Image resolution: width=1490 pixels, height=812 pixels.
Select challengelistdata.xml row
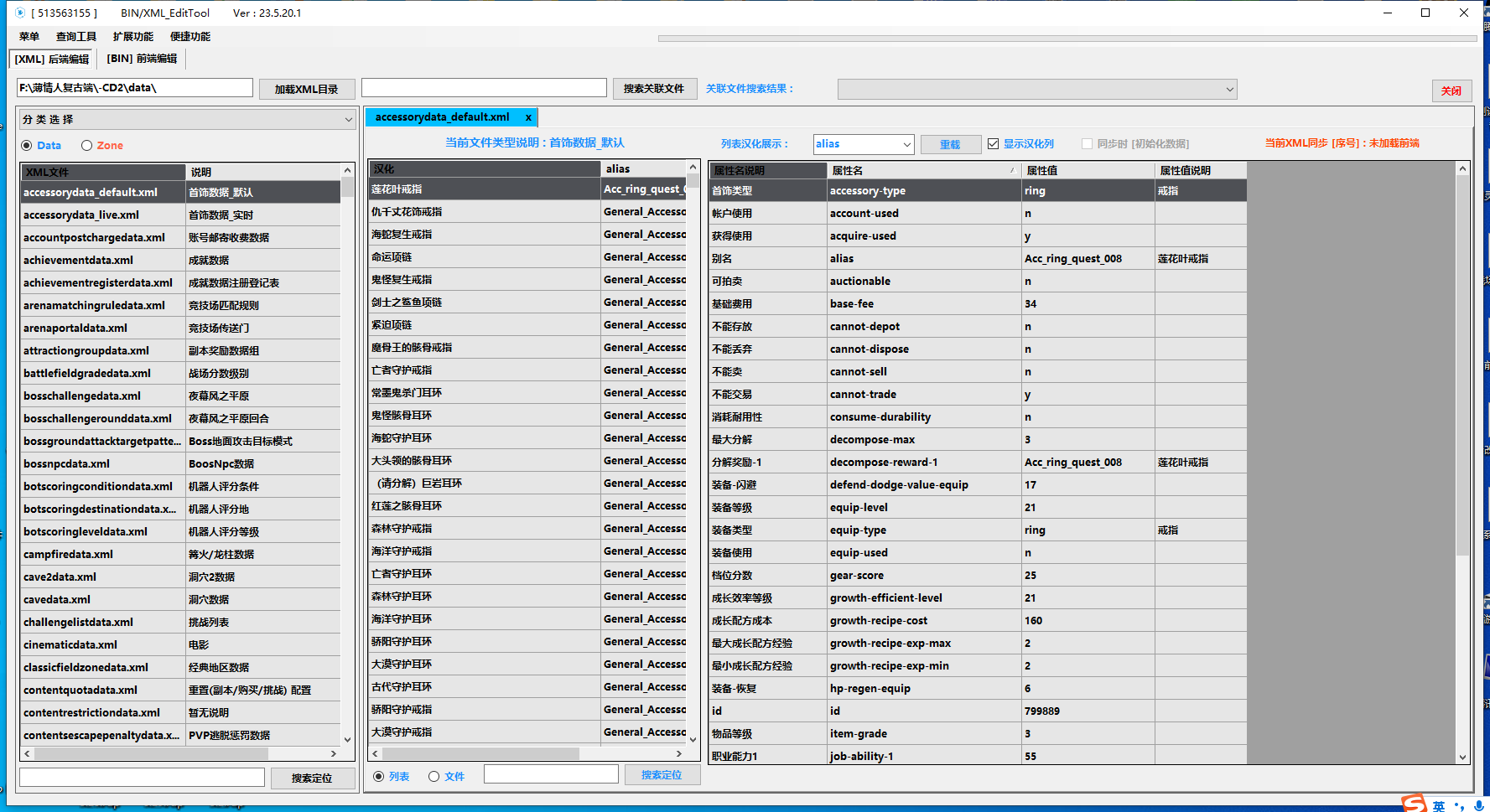[180, 623]
